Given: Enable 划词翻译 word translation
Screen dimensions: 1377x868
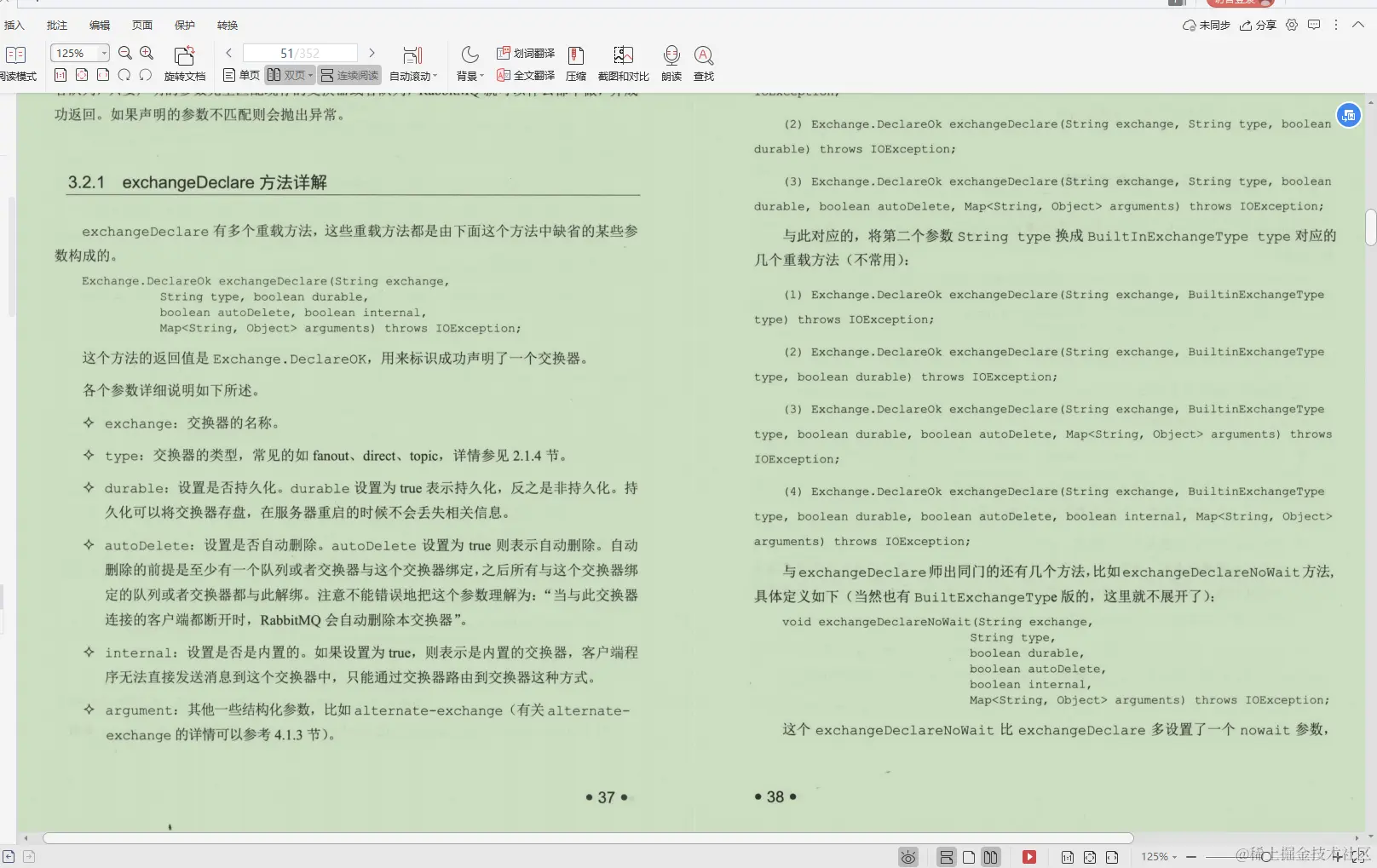Looking at the screenshot, I should pyautogui.click(x=530, y=52).
